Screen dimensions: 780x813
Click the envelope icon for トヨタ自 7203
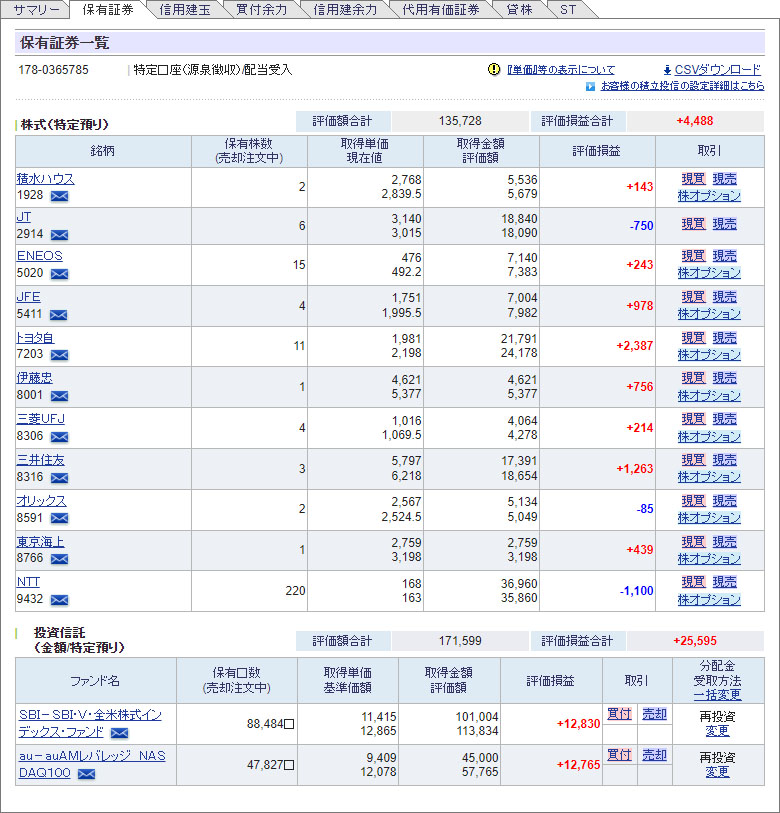point(59,355)
